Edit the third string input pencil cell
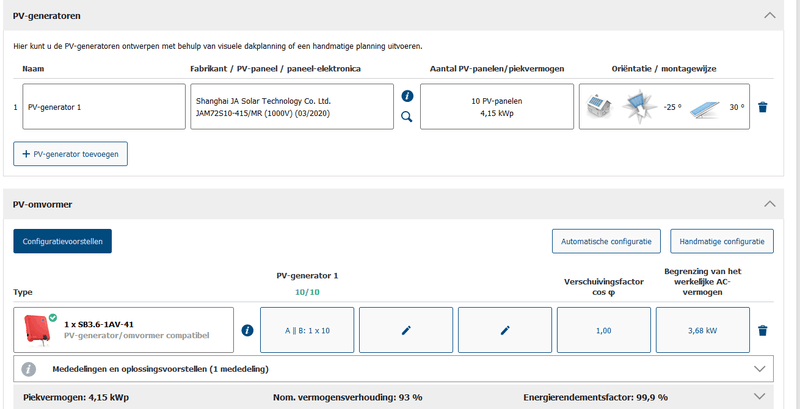Screen dimensions: 800x409 coord(505,330)
